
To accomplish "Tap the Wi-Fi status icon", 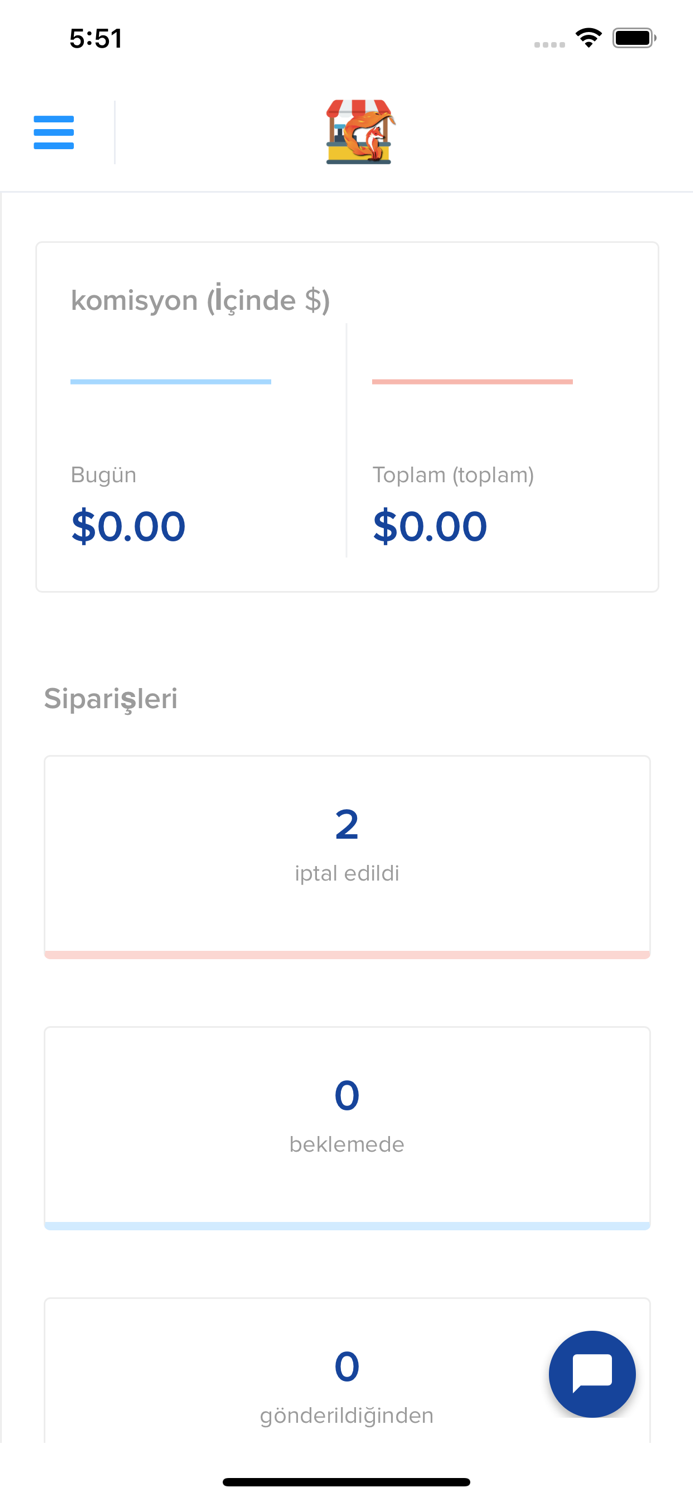I will click(588, 37).
